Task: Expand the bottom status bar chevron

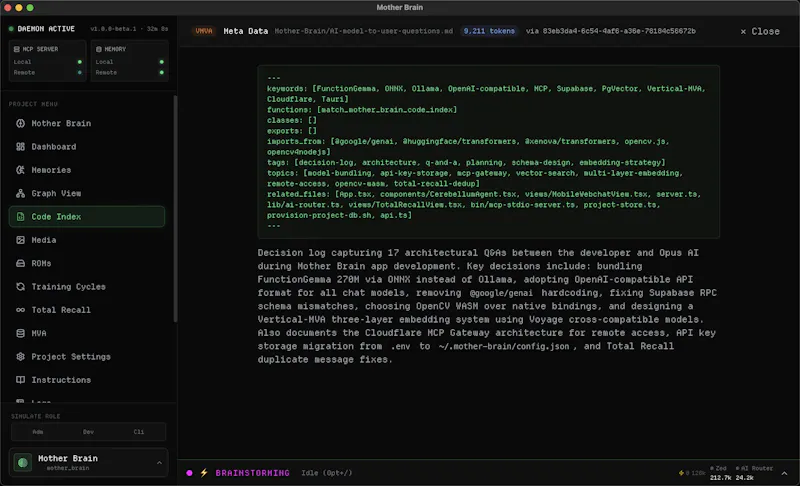Action: tap(784, 474)
